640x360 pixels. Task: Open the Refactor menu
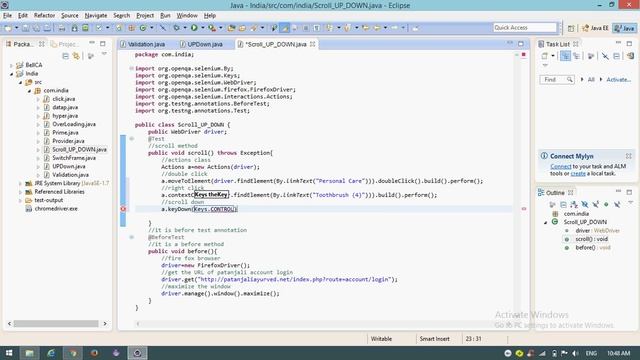44,16
